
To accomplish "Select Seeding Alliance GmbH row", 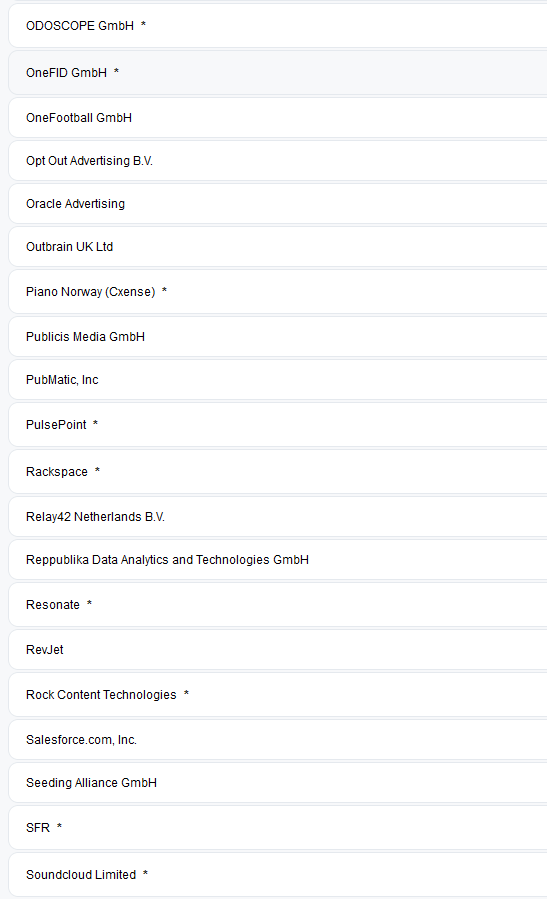I will coord(278,783).
